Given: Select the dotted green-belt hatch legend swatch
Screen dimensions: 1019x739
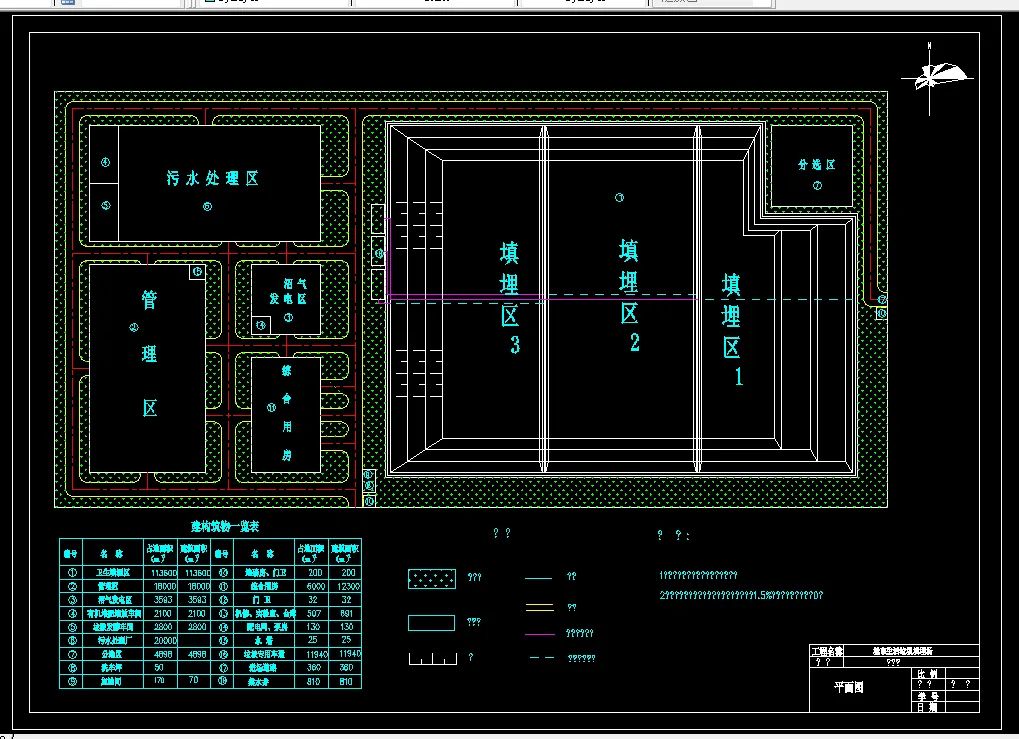Looking at the screenshot, I should pyautogui.click(x=432, y=578).
